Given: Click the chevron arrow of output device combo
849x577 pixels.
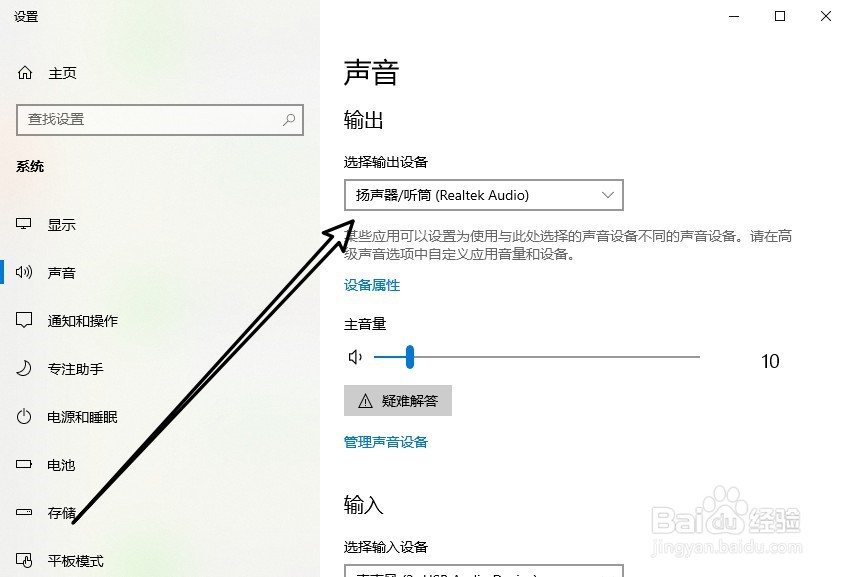Looking at the screenshot, I should (608, 195).
